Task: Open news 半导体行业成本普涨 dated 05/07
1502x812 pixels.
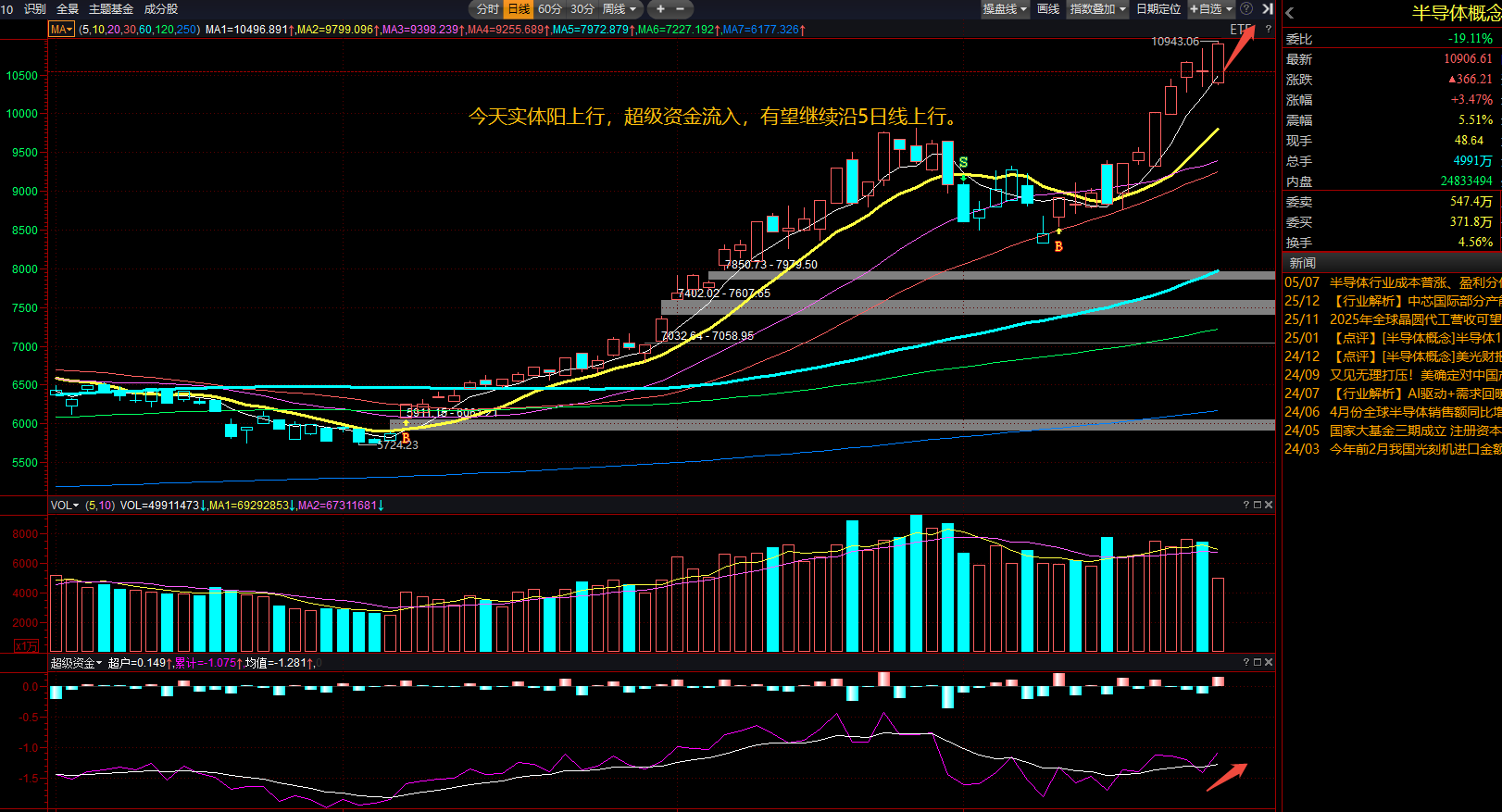Action: click(x=1392, y=282)
